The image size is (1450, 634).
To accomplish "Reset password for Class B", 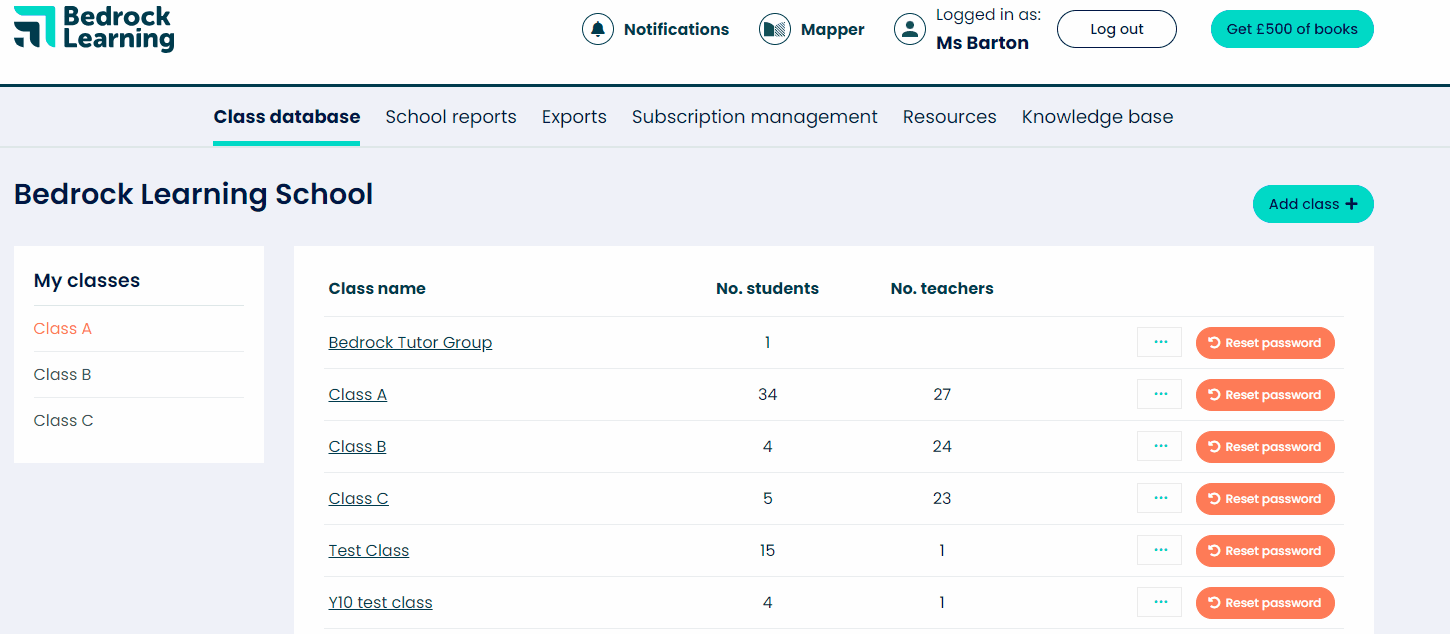I will (1265, 447).
